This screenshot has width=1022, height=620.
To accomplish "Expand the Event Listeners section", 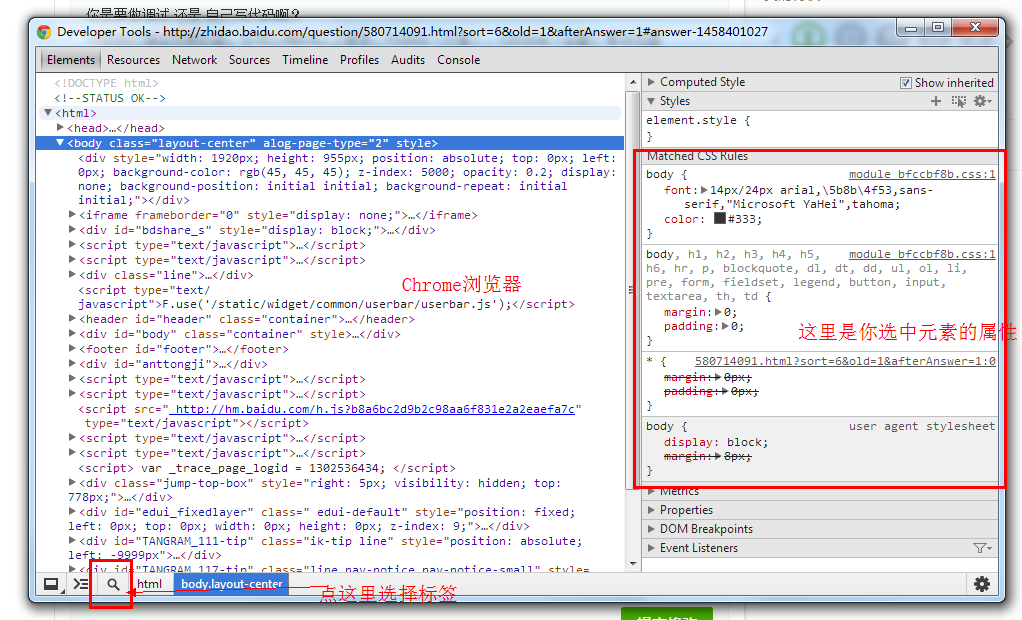I will click(651, 548).
